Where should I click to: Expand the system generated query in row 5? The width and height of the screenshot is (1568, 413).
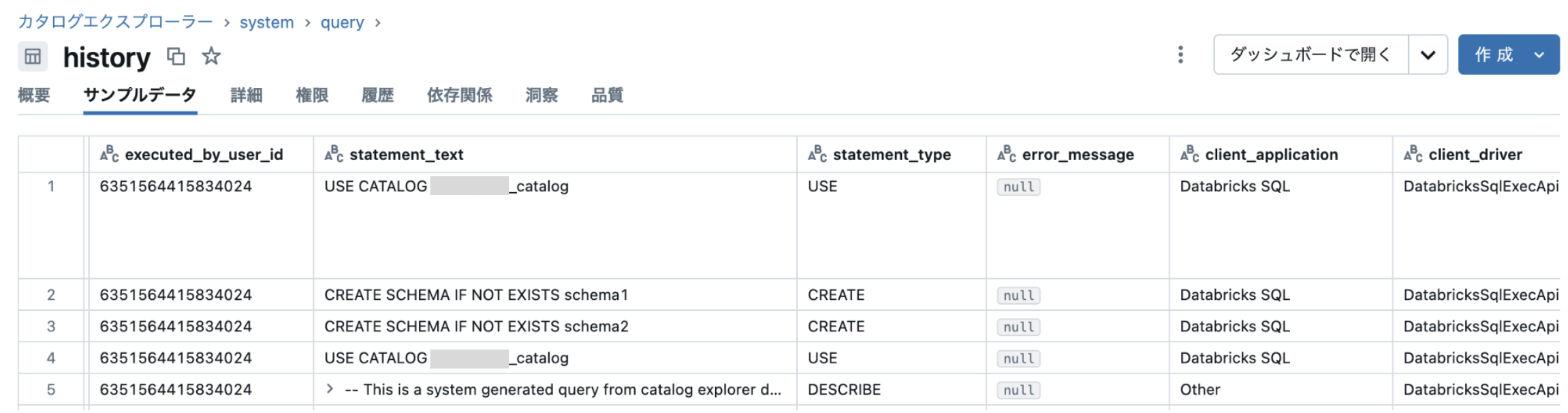point(330,389)
